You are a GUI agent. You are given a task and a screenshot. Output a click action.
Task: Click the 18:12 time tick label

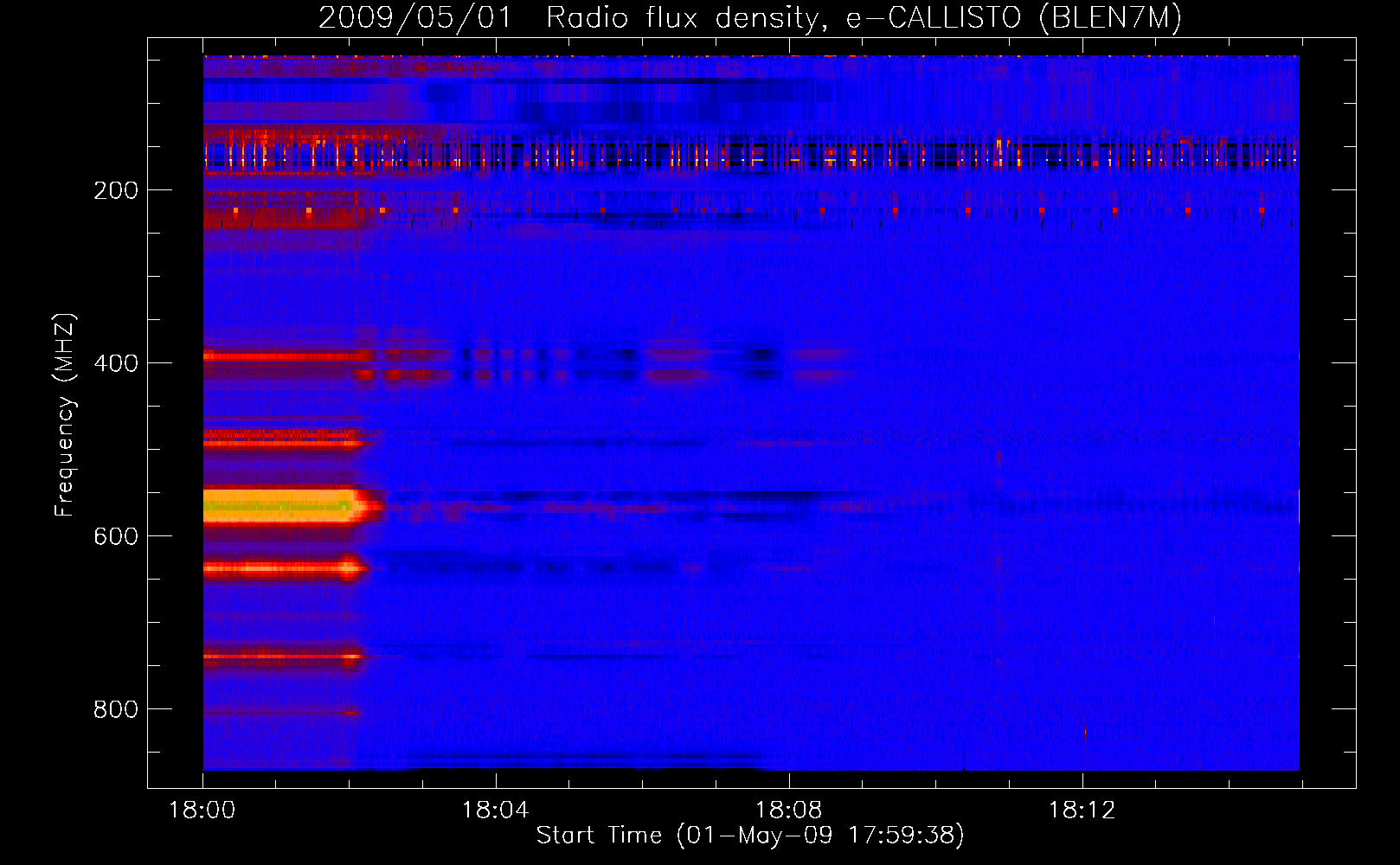1082,811
